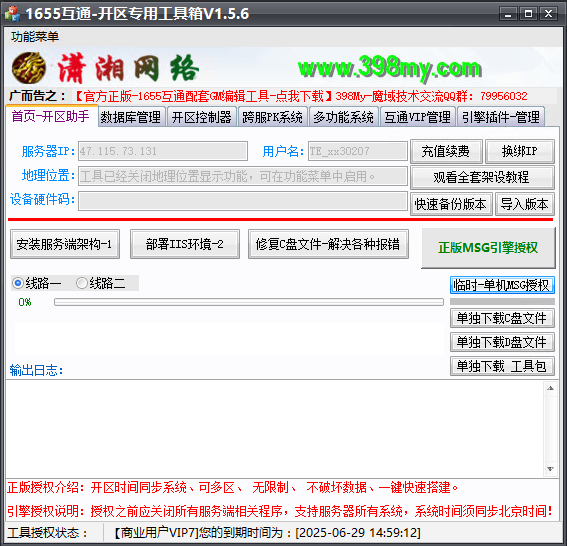Click the log scrollbar up arrow
Viewport: 567px width, 546px height.
pos(550,388)
